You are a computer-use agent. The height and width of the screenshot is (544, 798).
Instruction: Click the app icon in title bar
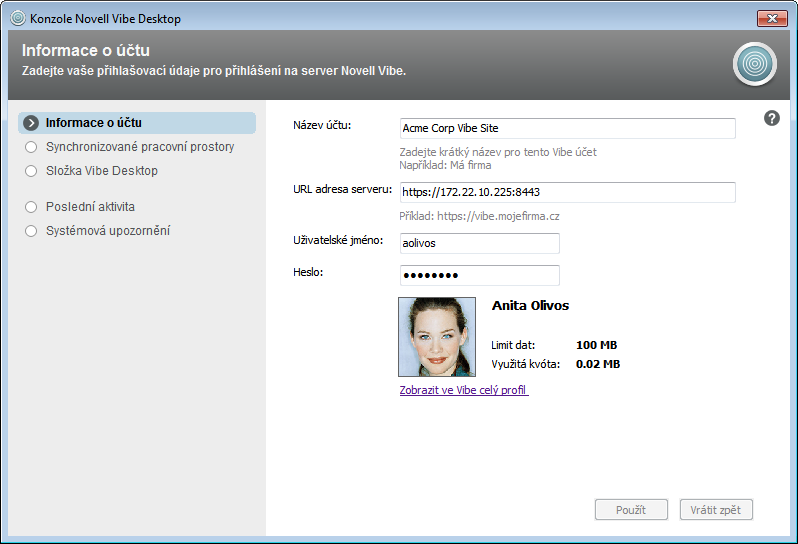point(17,18)
